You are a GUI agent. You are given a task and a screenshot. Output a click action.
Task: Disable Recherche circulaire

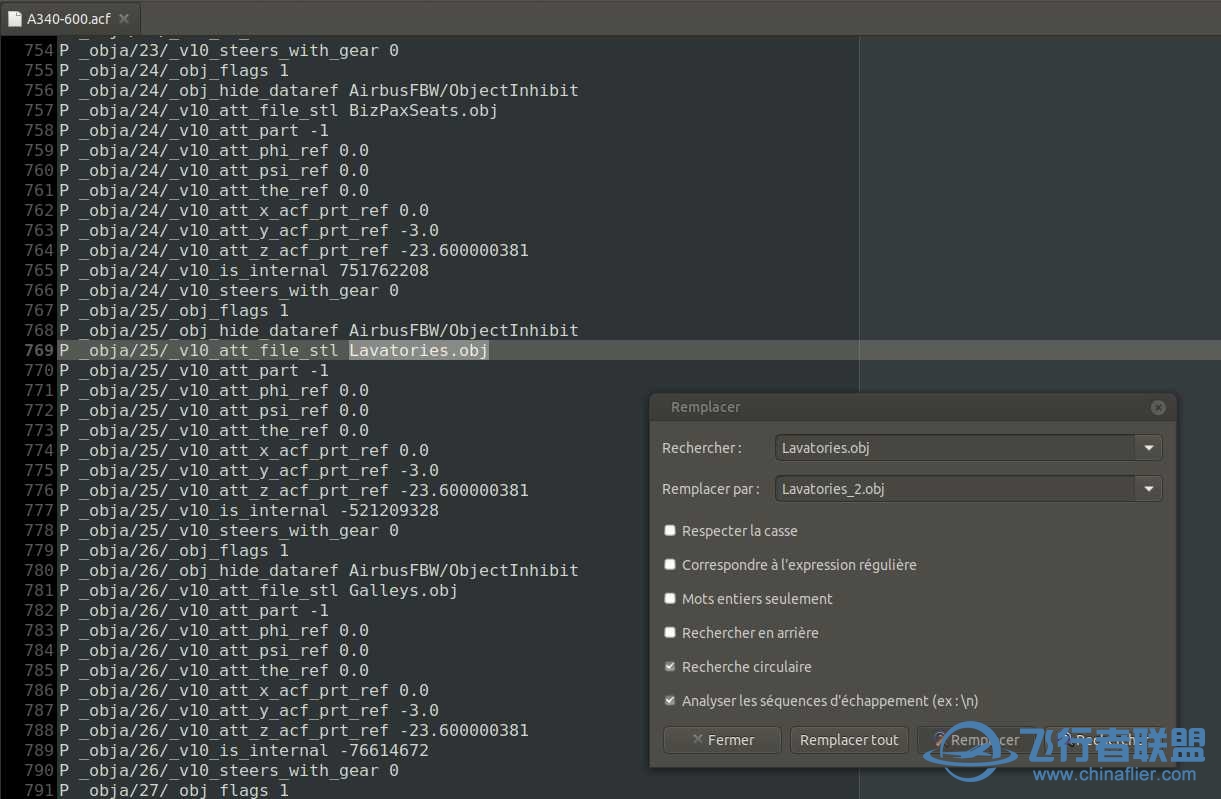coord(670,667)
